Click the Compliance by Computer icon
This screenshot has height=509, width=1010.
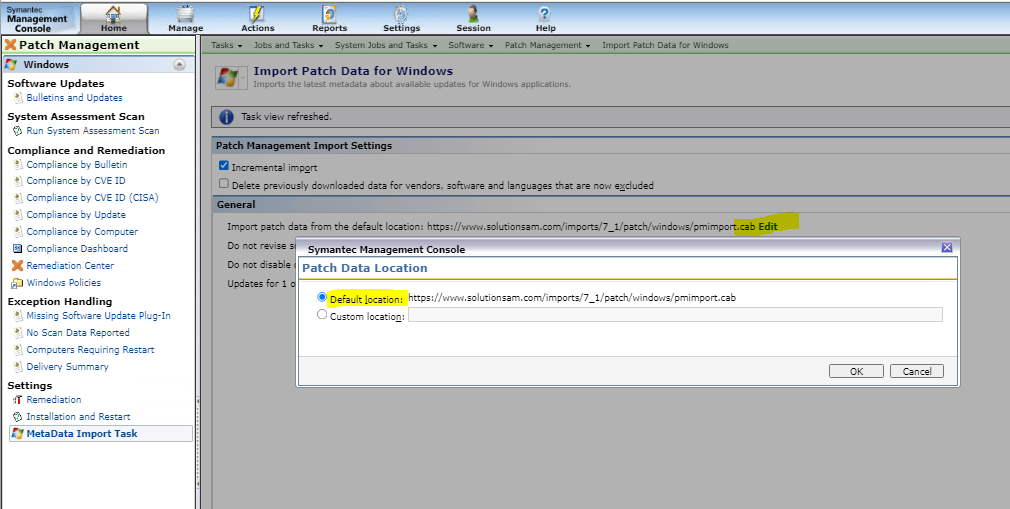pos(18,232)
